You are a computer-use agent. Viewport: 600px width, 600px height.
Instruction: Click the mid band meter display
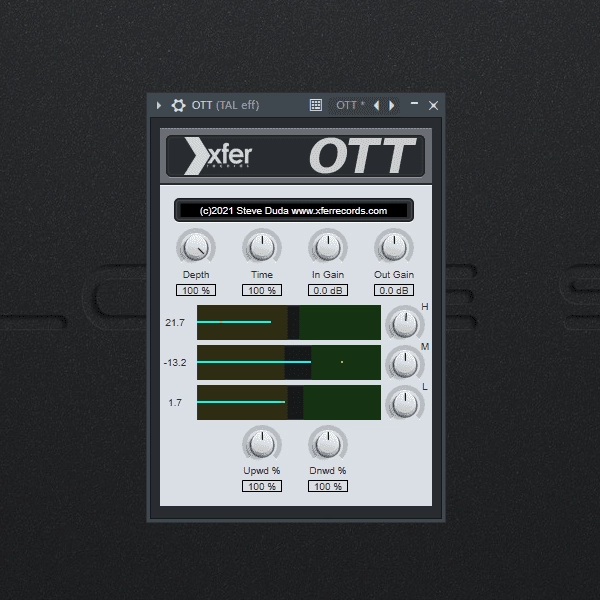tap(289, 362)
